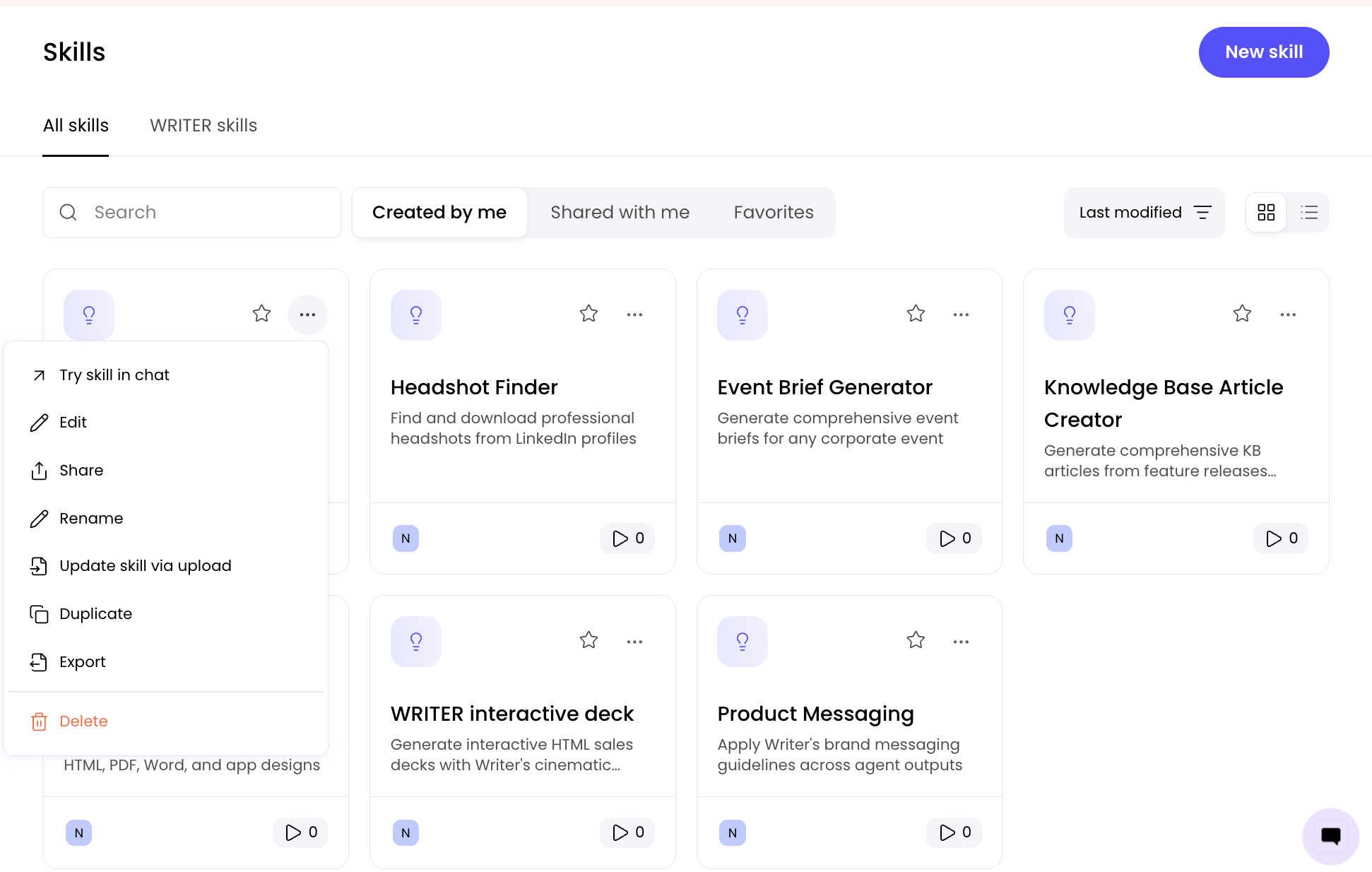Open more options for Headshot Finder

pyautogui.click(x=634, y=314)
